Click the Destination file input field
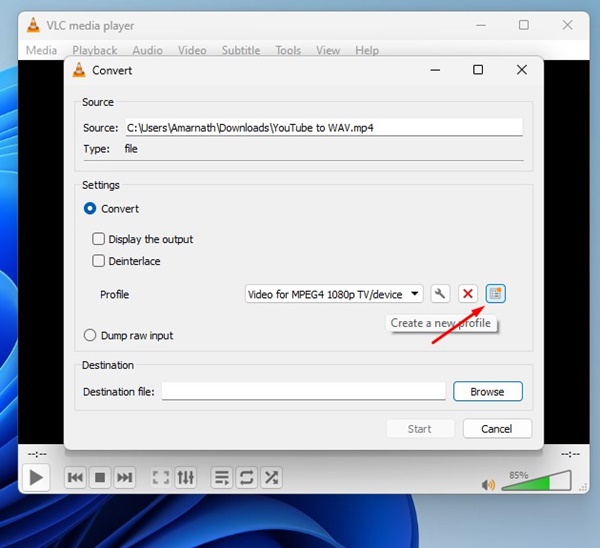Image resolution: width=600 pixels, height=548 pixels. (304, 391)
